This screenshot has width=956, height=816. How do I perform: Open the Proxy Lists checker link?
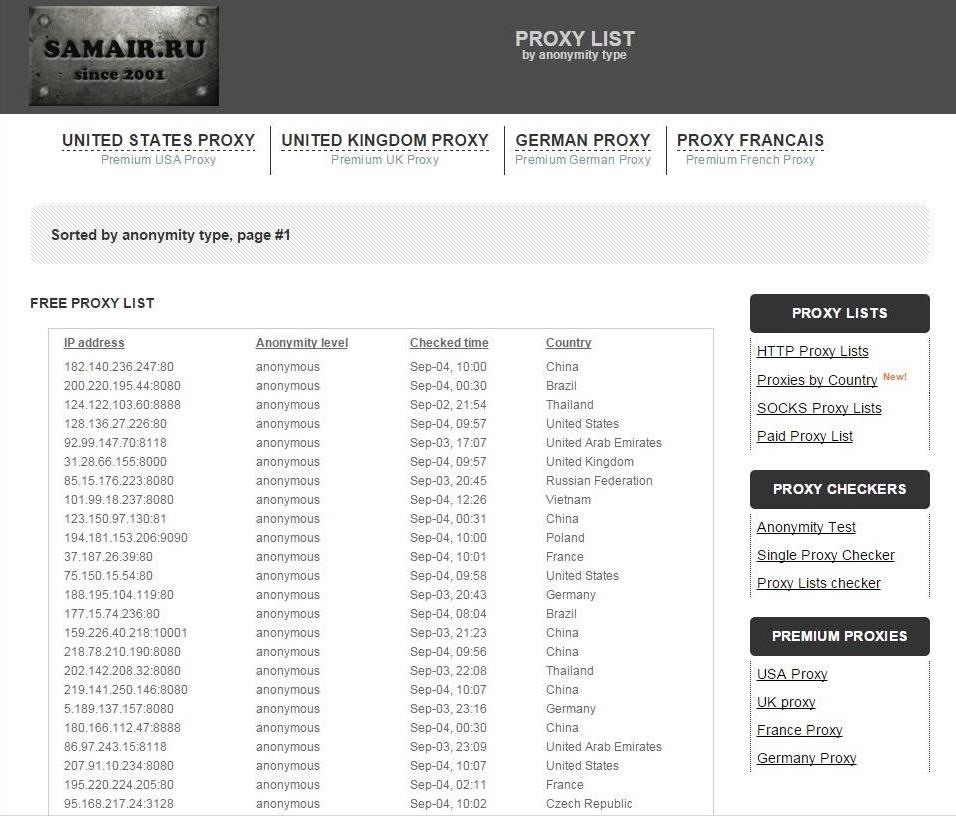[x=818, y=583]
